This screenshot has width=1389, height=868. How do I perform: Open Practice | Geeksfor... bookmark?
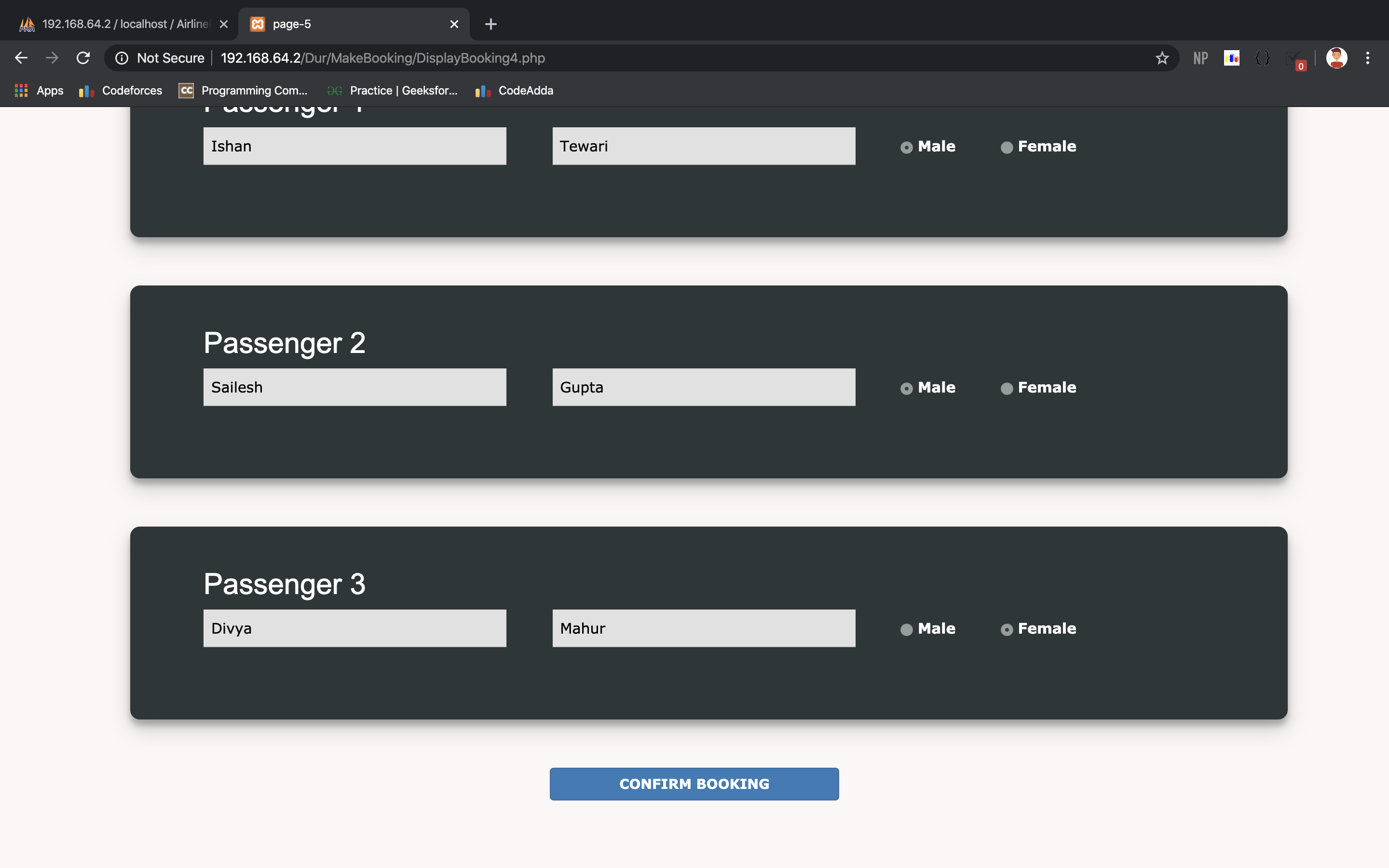pyautogui.click(x=392, y=91)
